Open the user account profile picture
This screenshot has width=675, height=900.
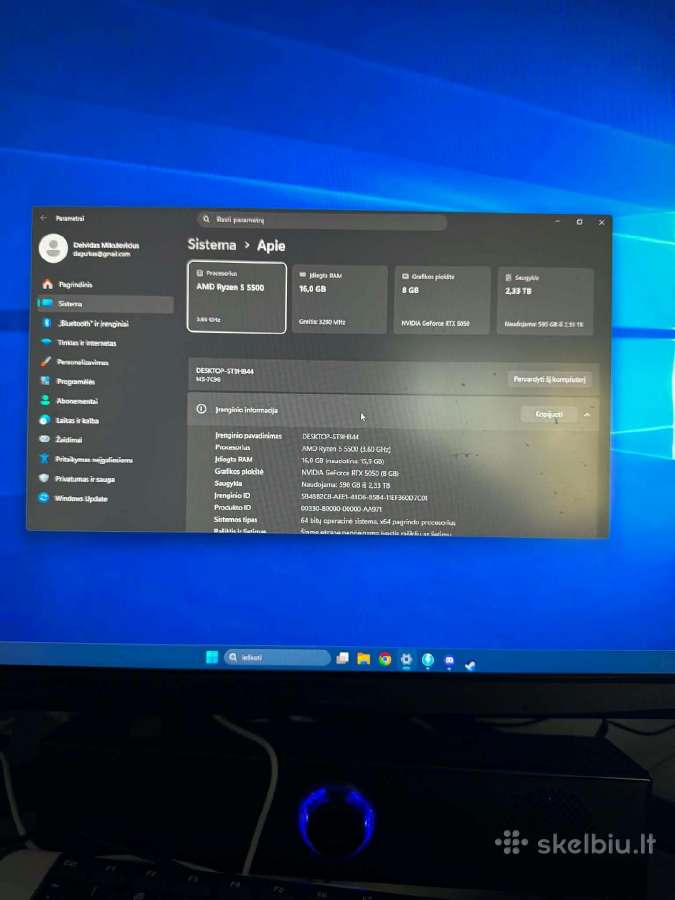point(53,249)
